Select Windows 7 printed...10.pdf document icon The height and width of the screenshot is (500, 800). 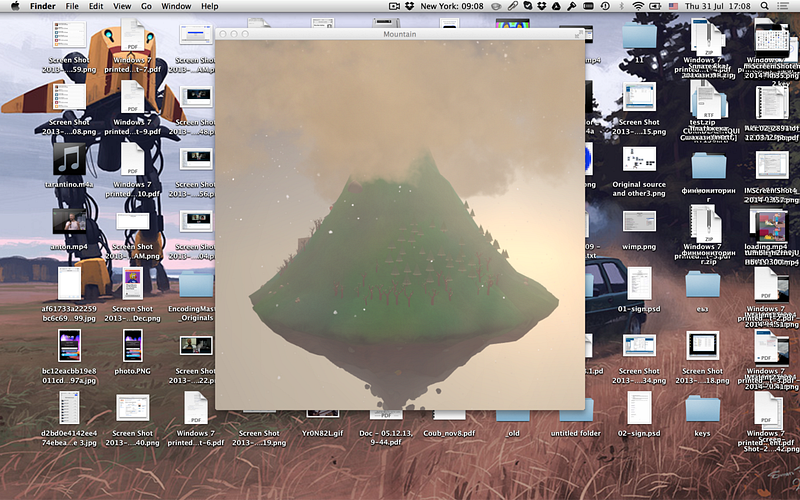pos(132,159)
